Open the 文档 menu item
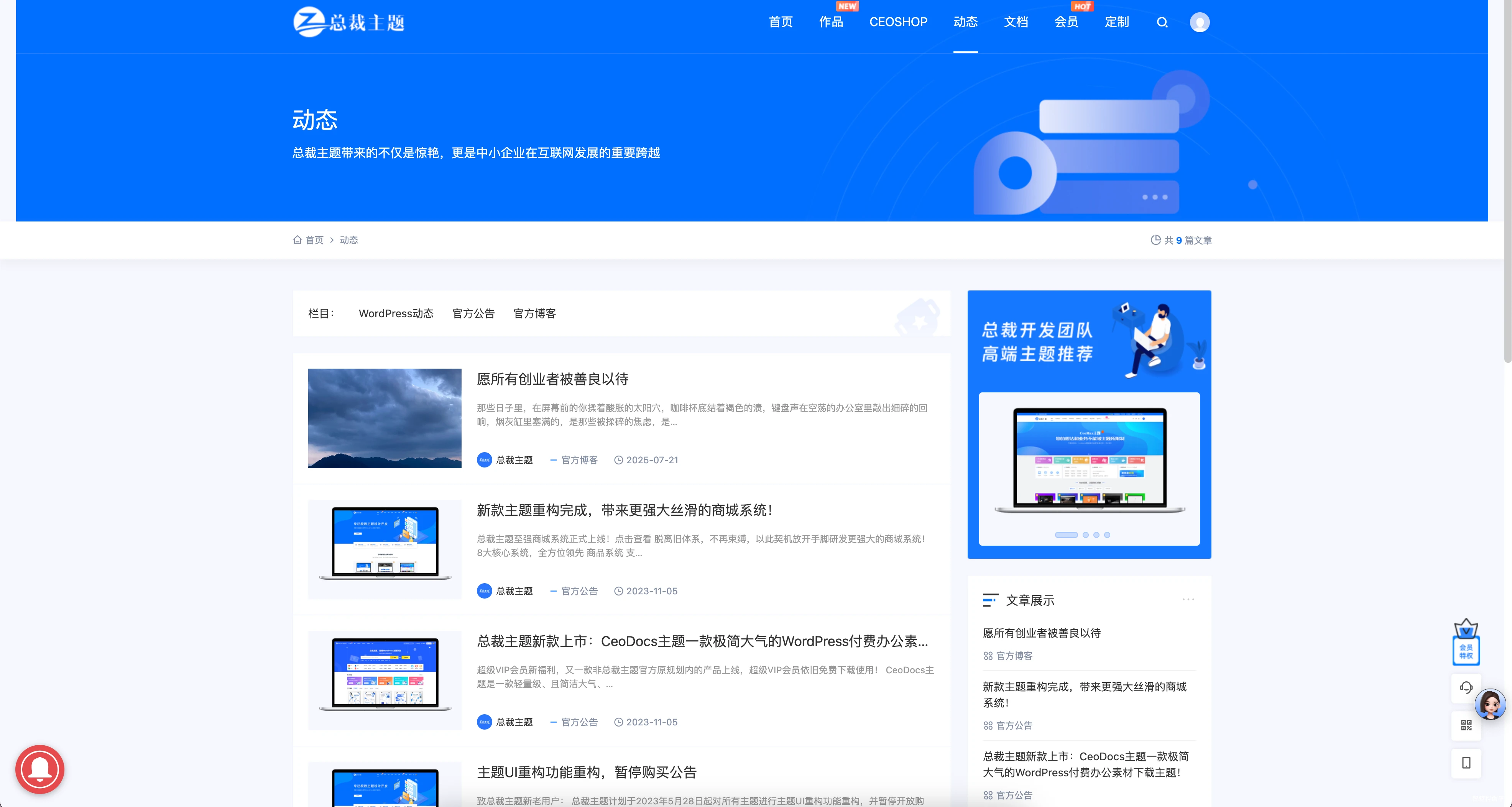 coord(1016,22)
